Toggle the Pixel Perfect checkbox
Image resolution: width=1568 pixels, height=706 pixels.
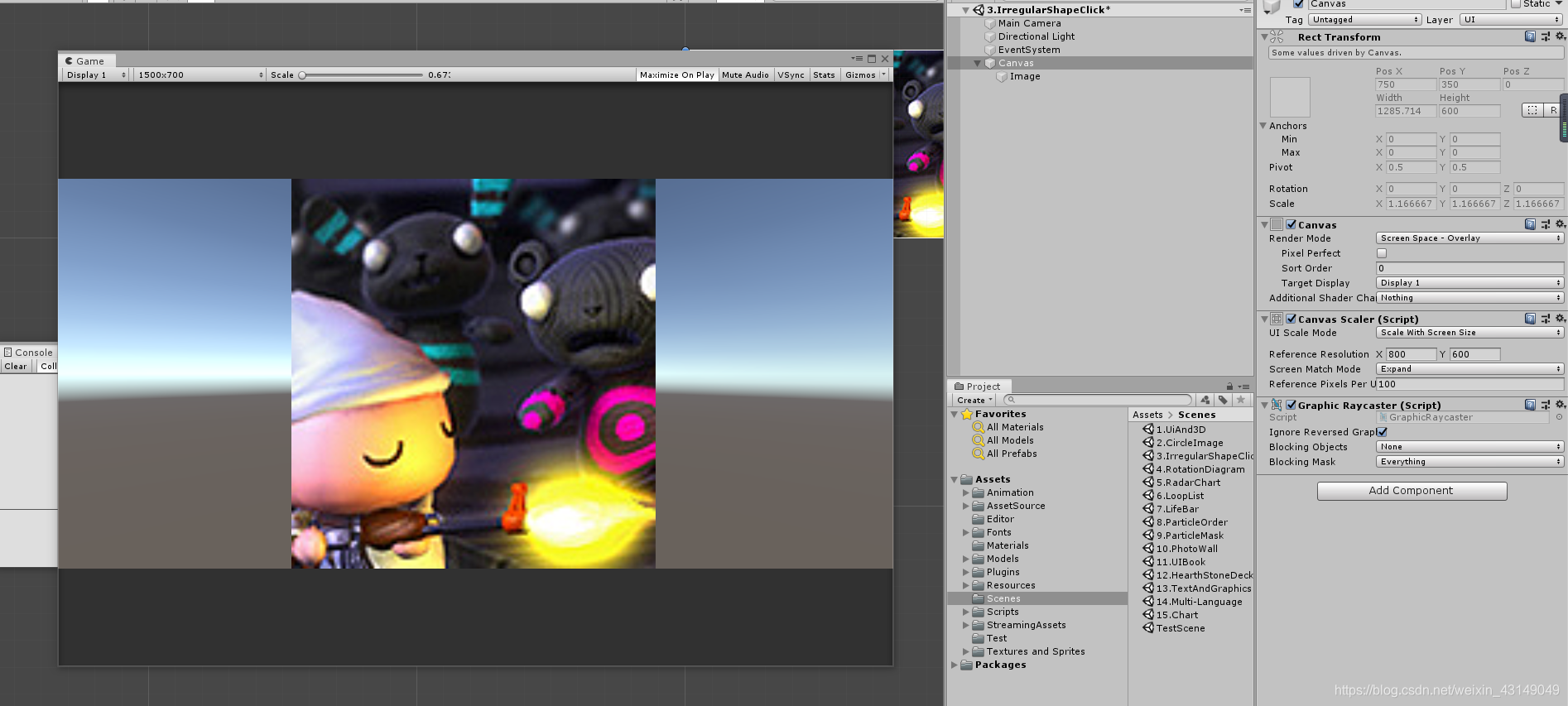pyautogui.click(x=1382, y=253)
